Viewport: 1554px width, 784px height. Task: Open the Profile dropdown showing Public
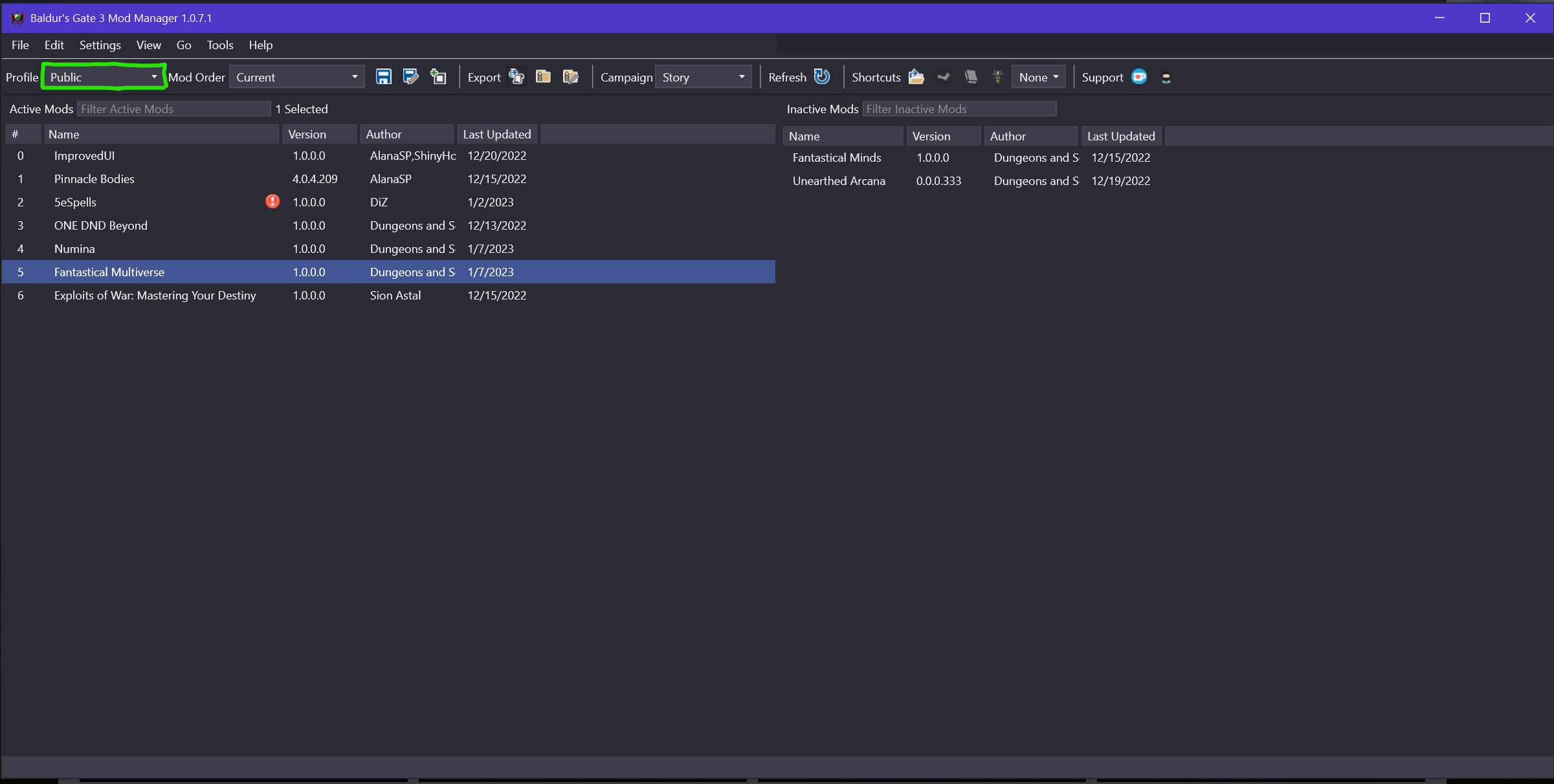click(104, 77)
